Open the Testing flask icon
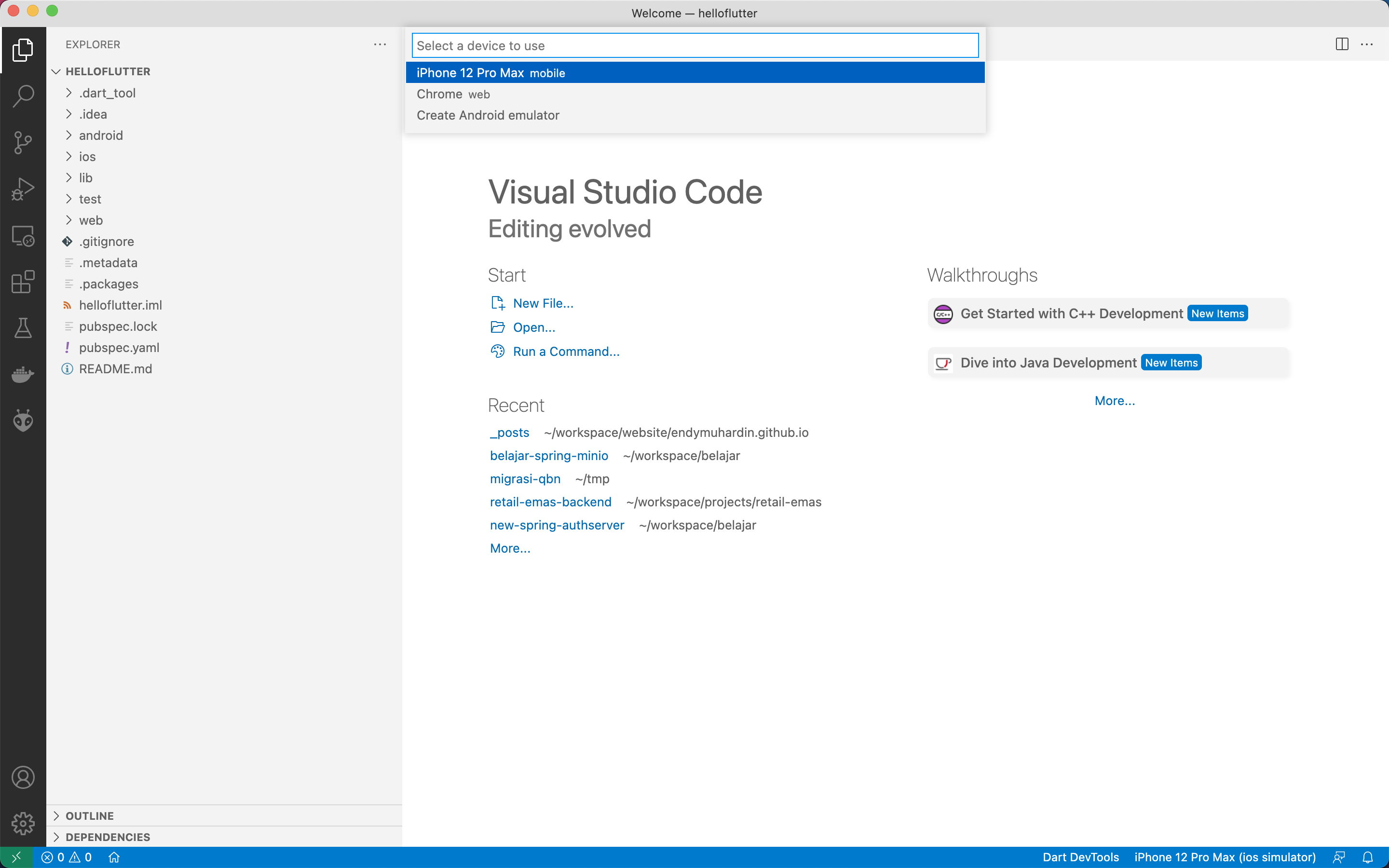The image size is (1389, 868). 23,328
